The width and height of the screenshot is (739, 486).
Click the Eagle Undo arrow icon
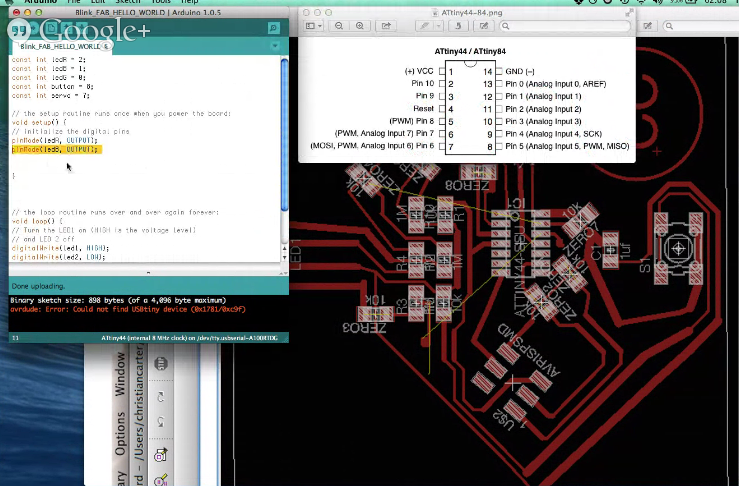161,420
